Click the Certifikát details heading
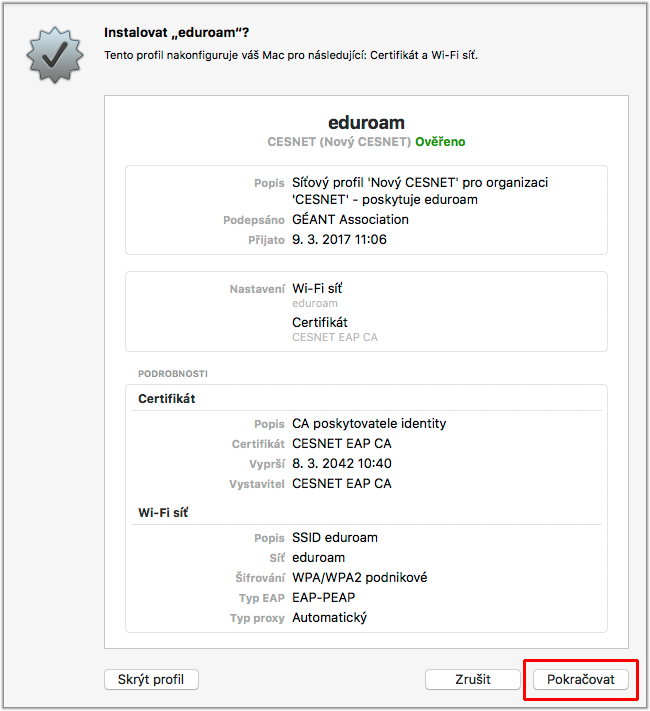650x711 pixels. pyautogui.click(x=166, y=399)
